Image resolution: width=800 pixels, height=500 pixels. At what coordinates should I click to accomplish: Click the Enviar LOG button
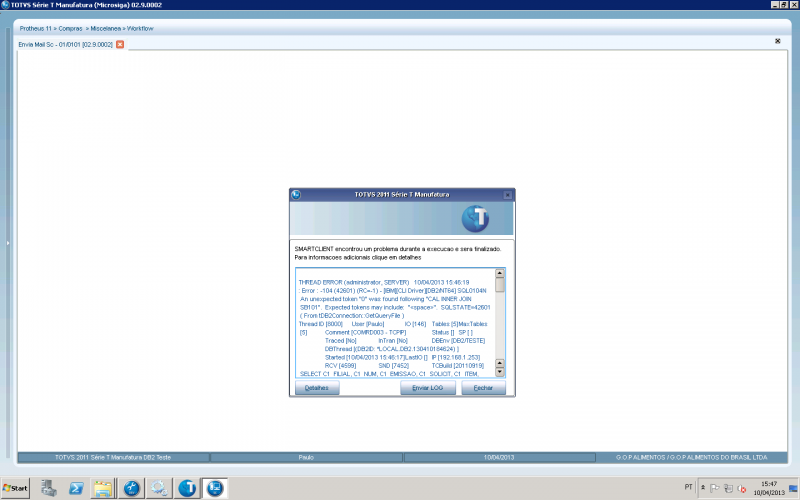(x=428, y=388)
